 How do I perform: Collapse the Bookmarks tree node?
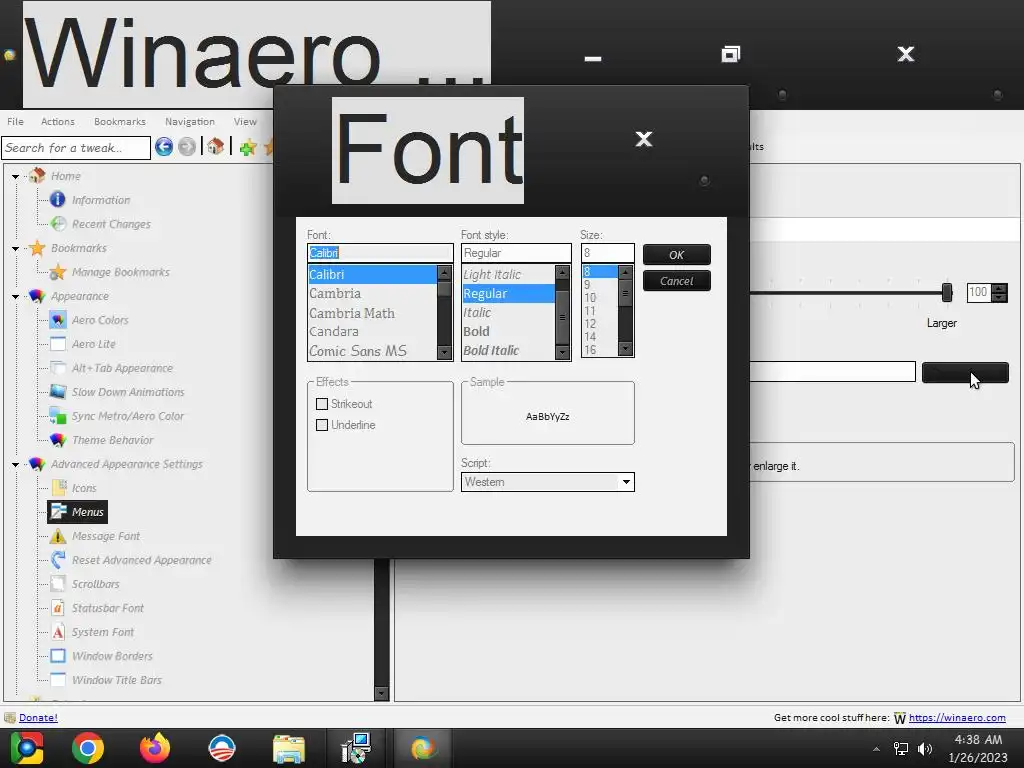point(15,248)
